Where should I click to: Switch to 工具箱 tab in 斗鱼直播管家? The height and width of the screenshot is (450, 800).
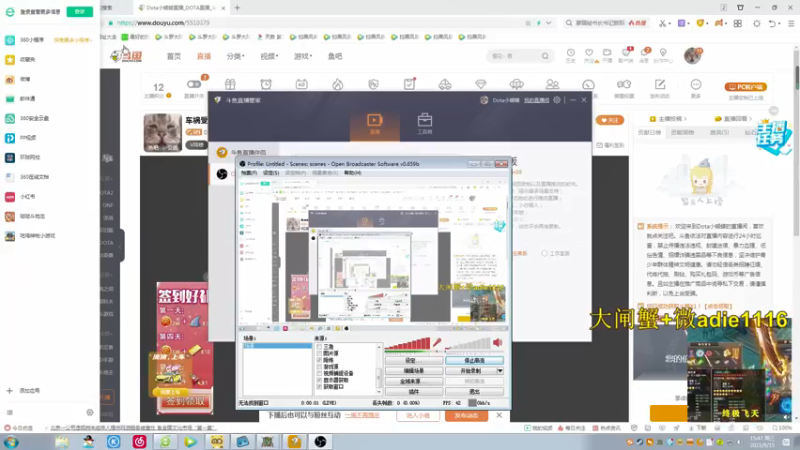click(424, 123)
